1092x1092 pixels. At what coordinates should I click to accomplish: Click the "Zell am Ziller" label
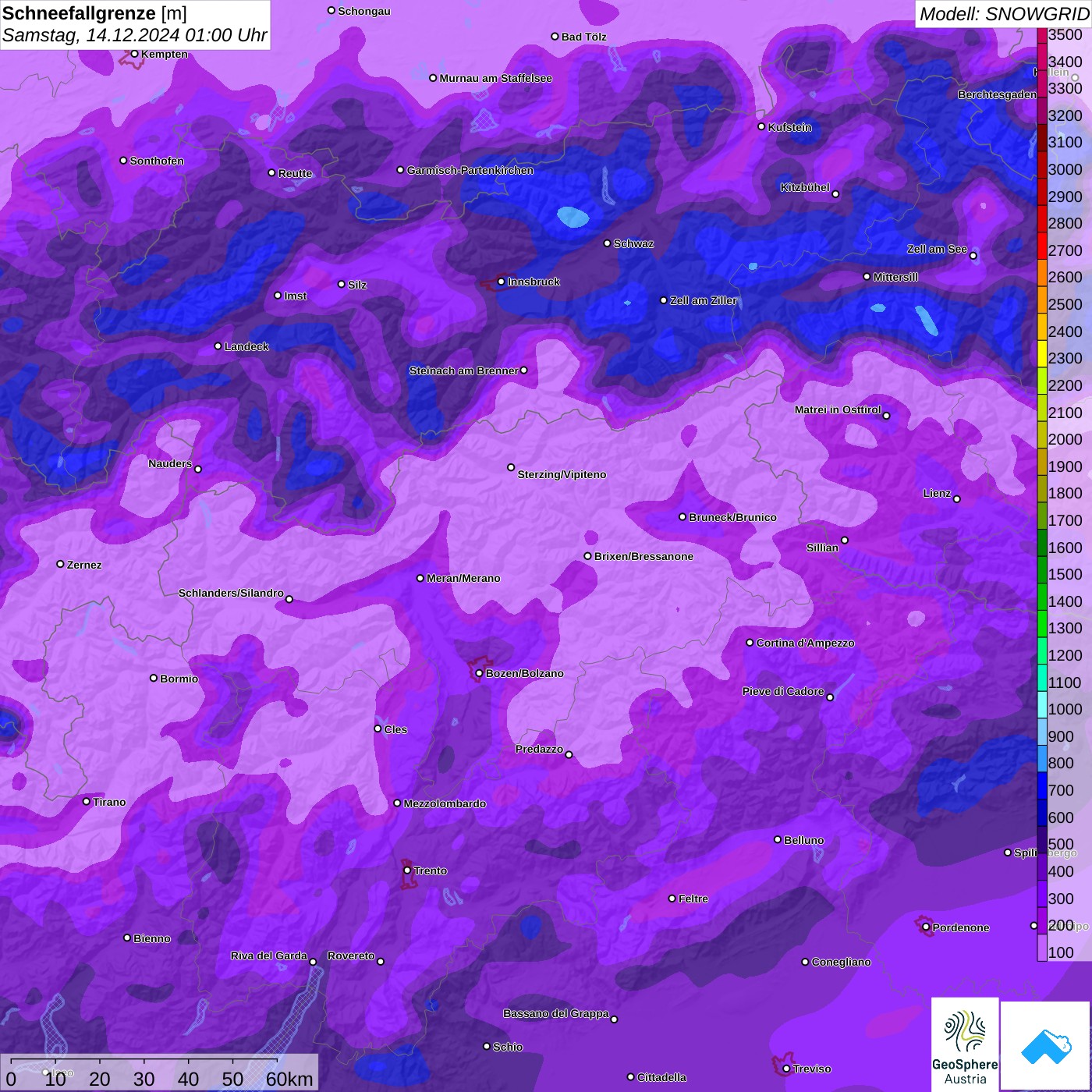point(704,300)
